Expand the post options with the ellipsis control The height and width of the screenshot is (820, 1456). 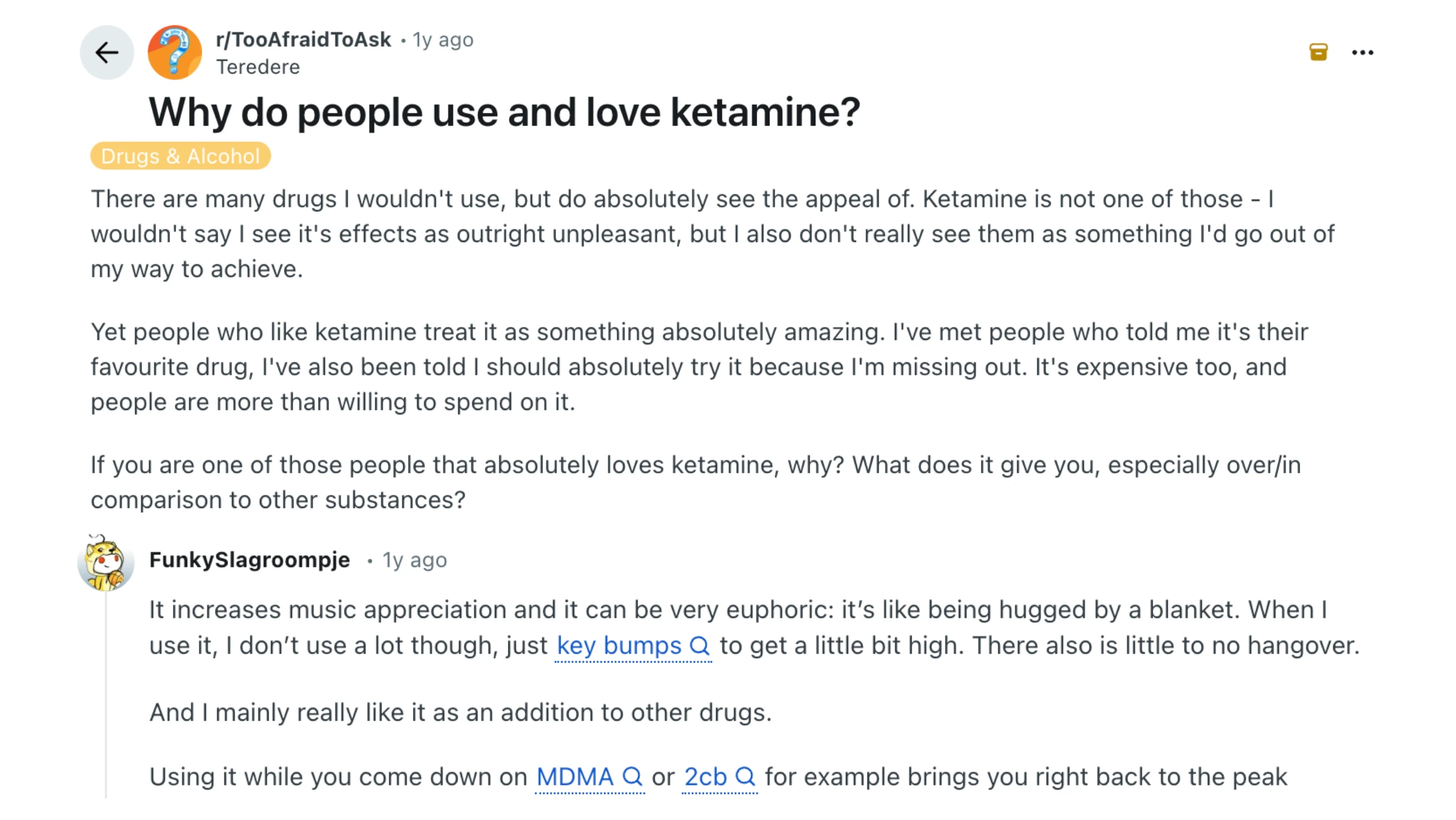point(1363,52)
